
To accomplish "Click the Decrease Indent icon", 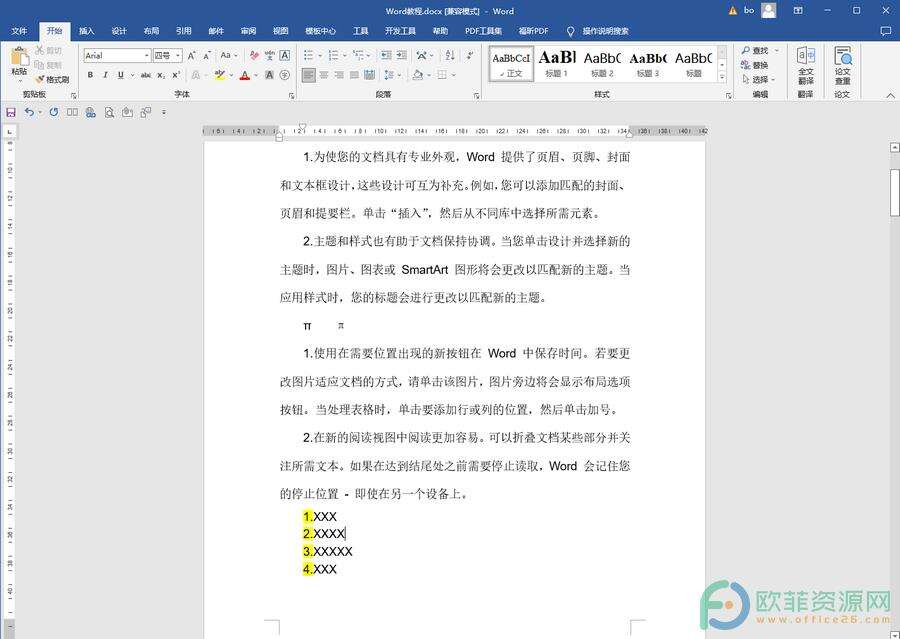I will pyautogui.click(x=386, y=56).
